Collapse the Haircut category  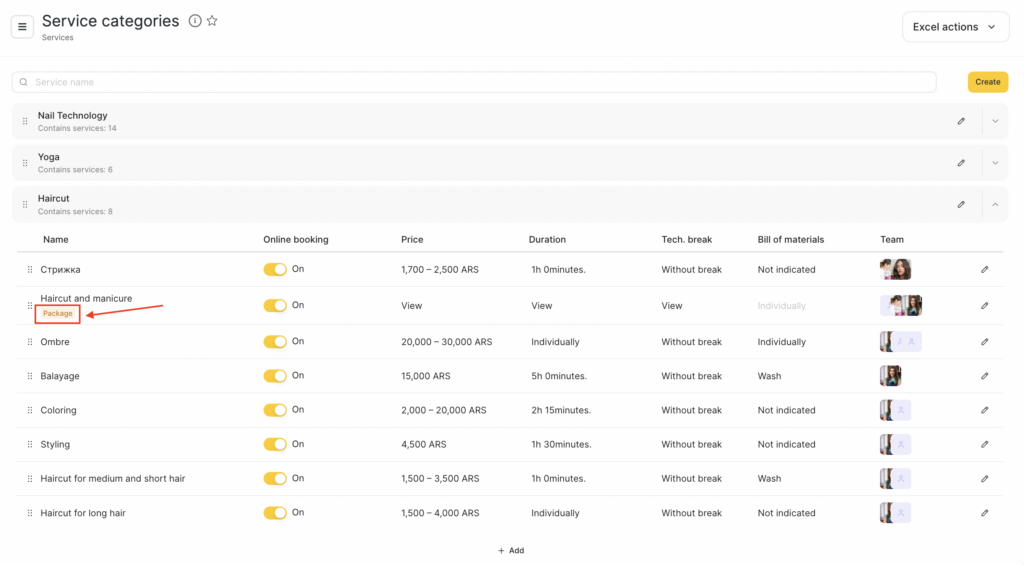995,204
